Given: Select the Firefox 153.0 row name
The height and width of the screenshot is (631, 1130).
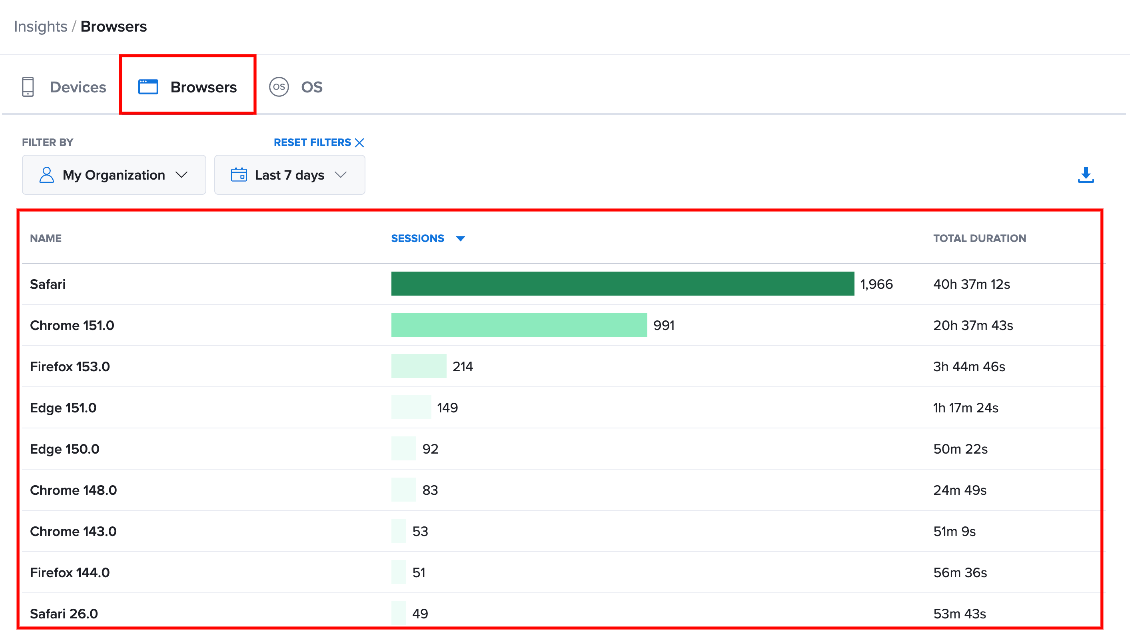Looking at the screenshot, I should (70, 367).
